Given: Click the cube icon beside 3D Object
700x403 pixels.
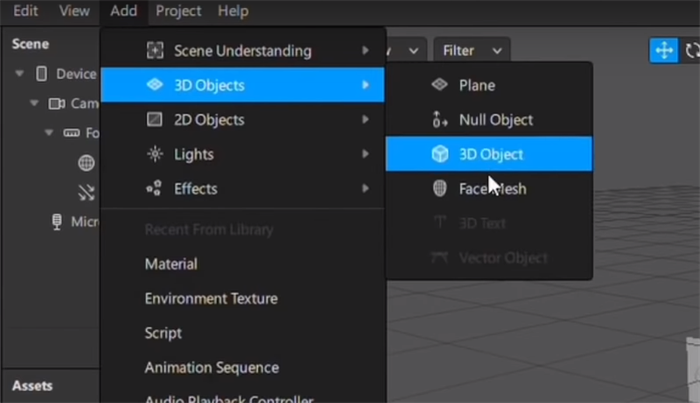Looking at the screenshot, I should (439, 154).
